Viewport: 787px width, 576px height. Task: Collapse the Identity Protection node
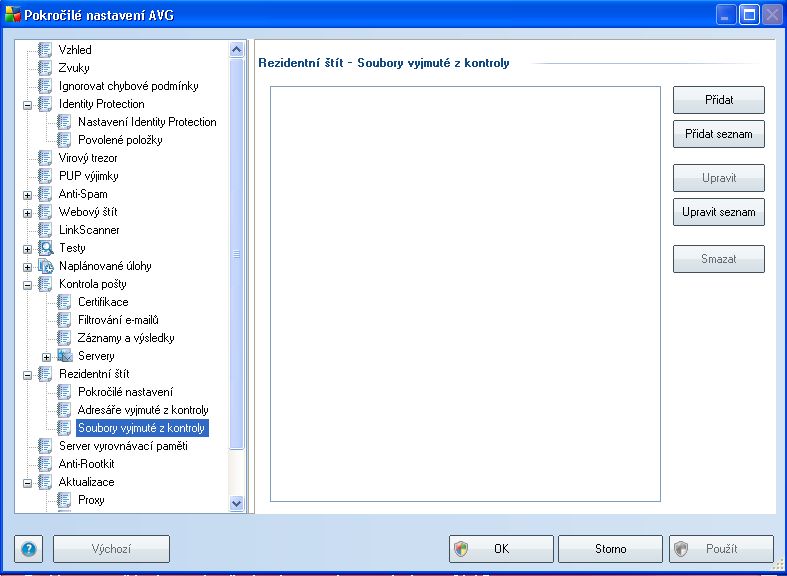pos(28,105)
